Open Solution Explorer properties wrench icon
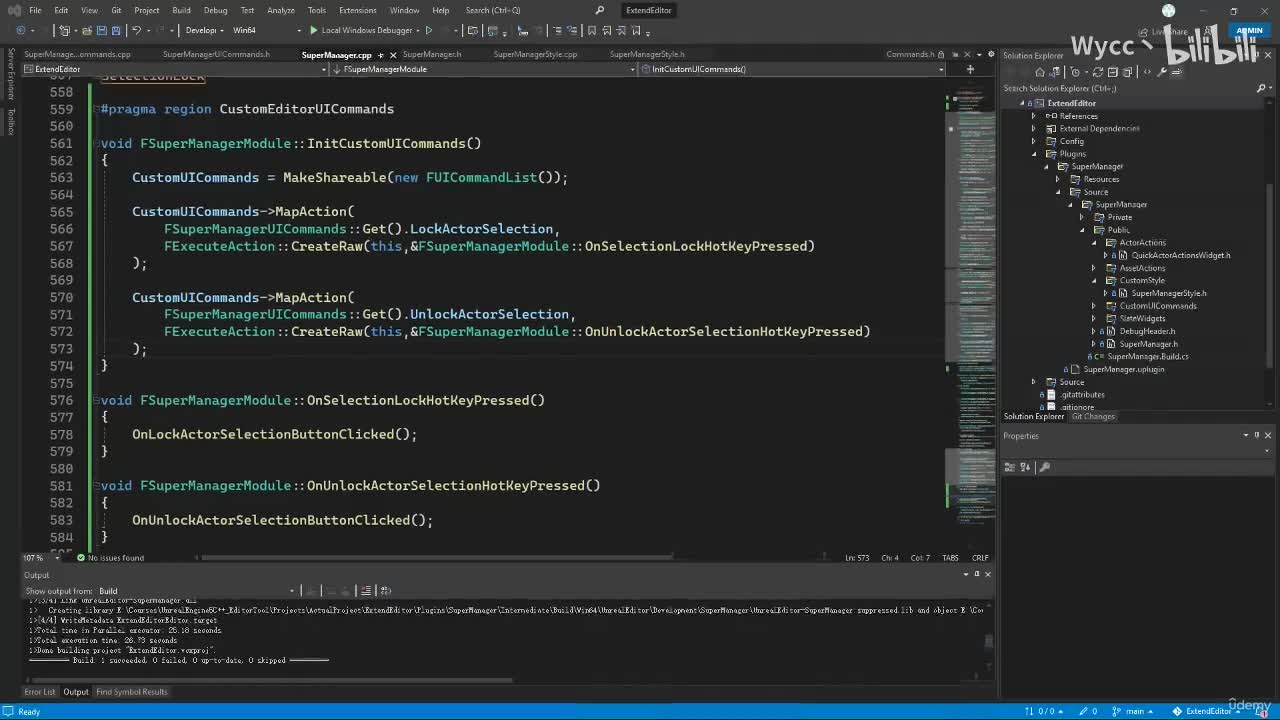The image size is (1280, 720). 1162,72
